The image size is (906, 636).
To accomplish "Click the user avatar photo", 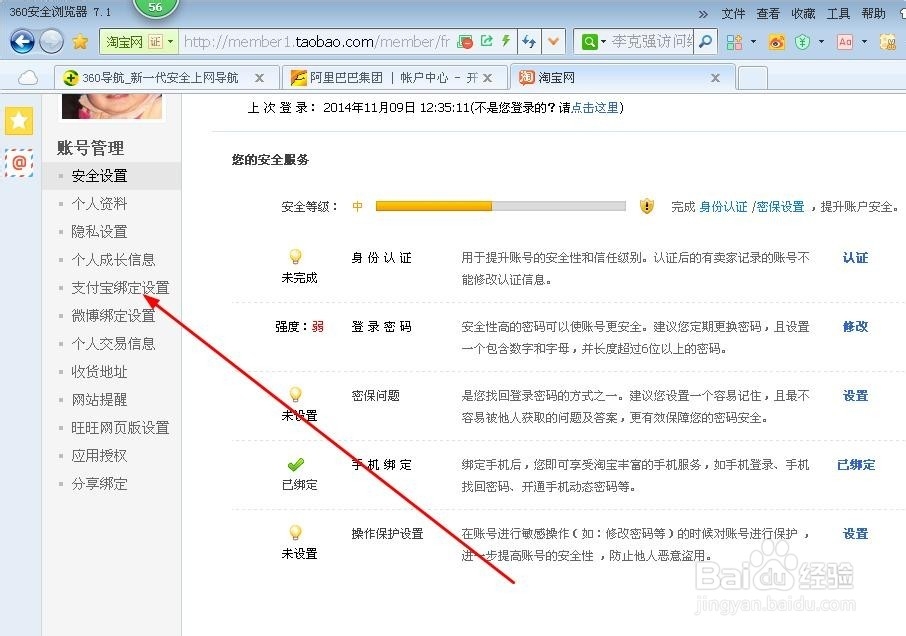I will [x=112, y=106].
